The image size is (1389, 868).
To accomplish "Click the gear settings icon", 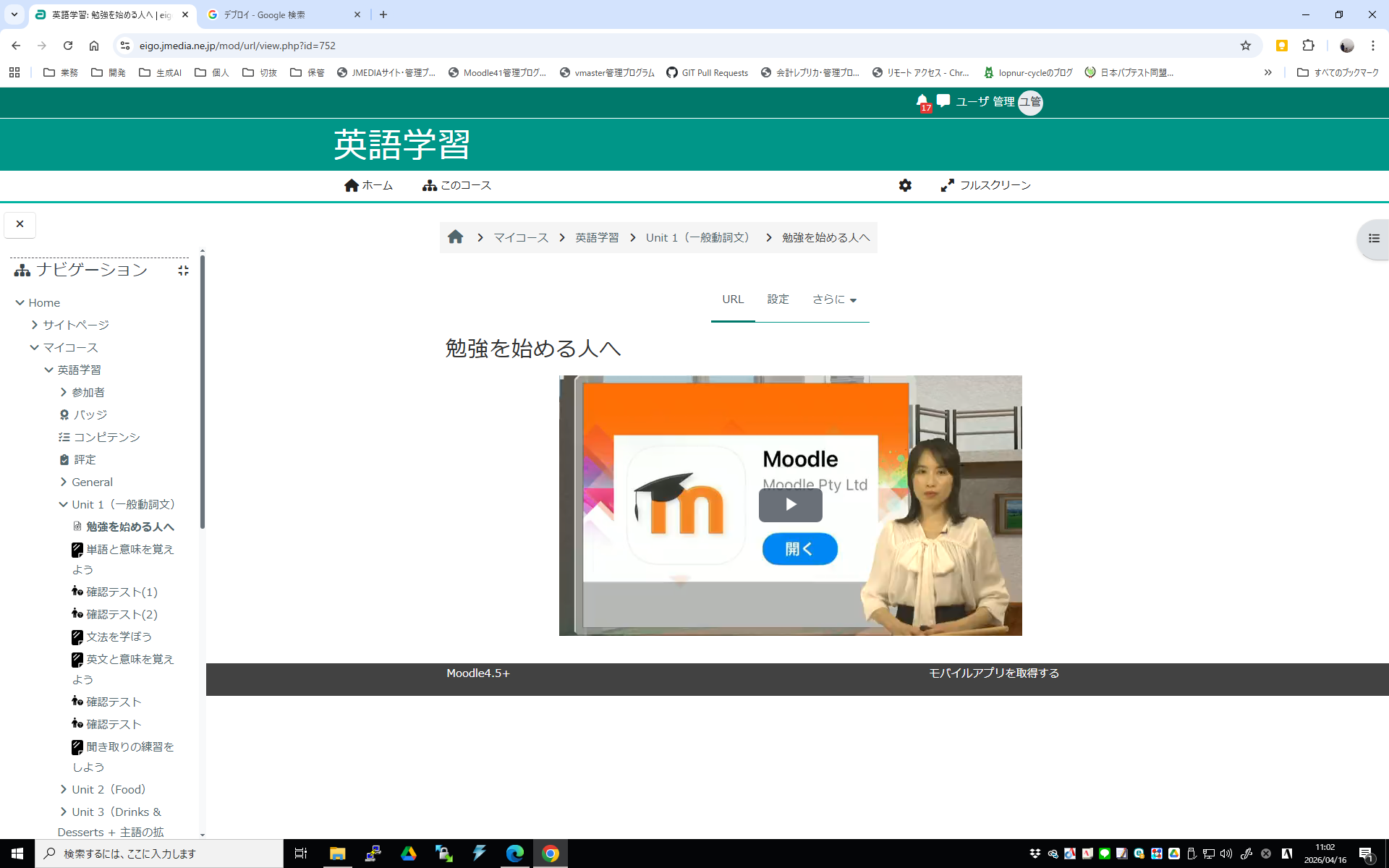I will click(x=905, y=185).
